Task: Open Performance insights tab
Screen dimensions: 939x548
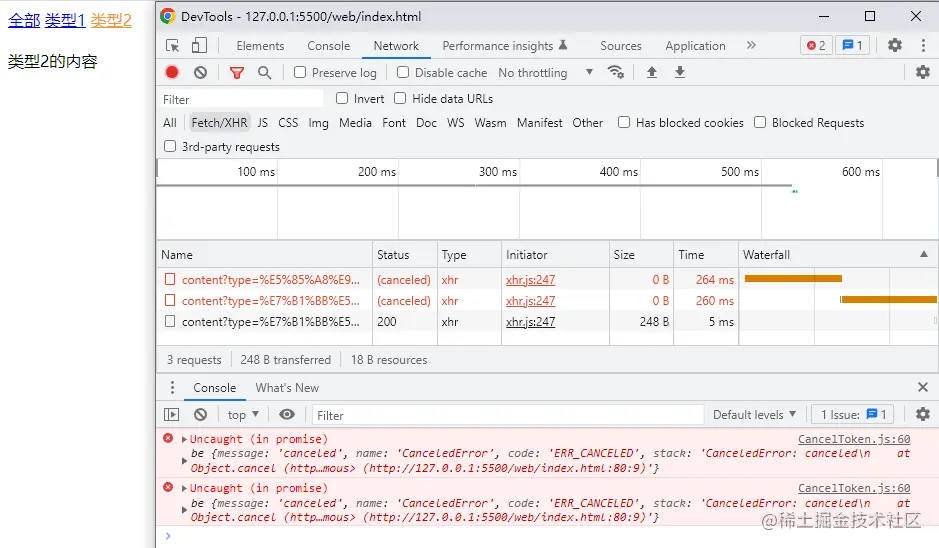Action: [504, 46]
